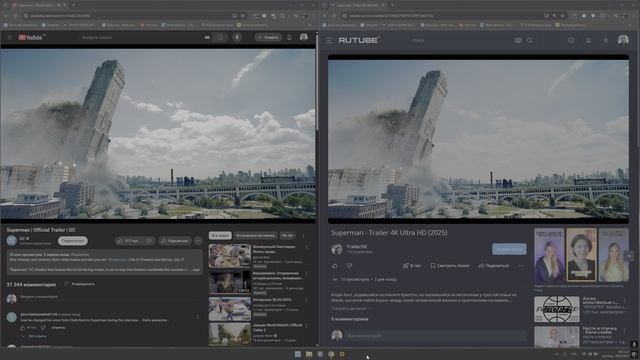Dislike the Rutube Superman trailer

[x=349, y=266]
